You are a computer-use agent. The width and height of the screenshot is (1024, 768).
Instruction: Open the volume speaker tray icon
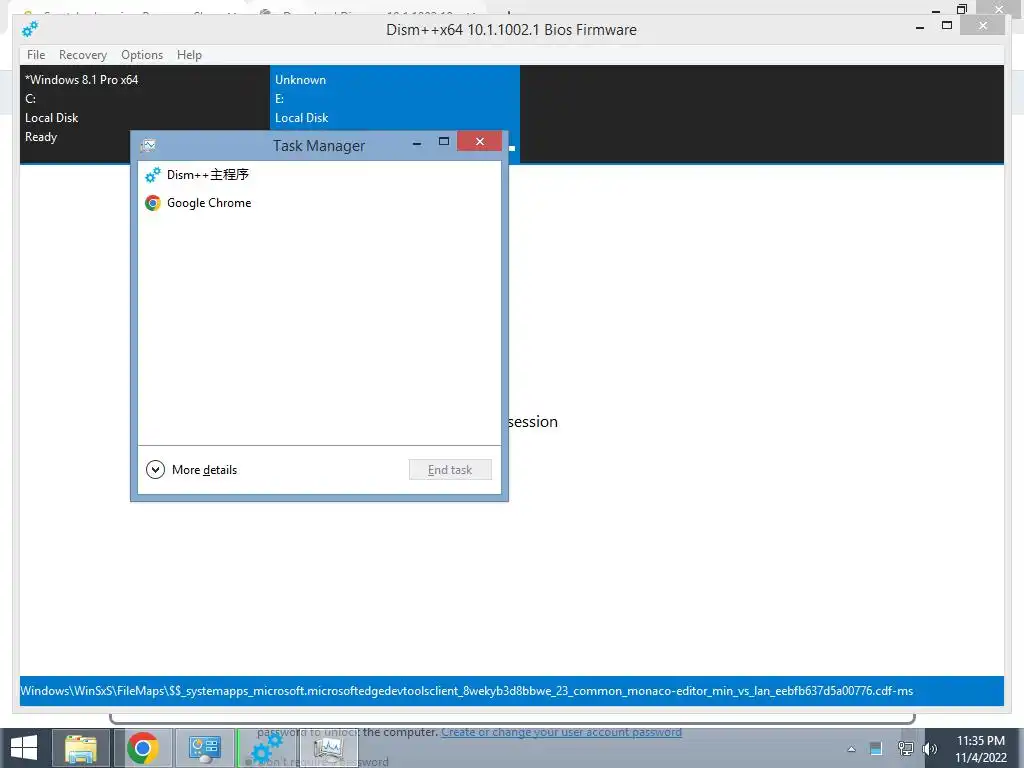click(930, 749)
